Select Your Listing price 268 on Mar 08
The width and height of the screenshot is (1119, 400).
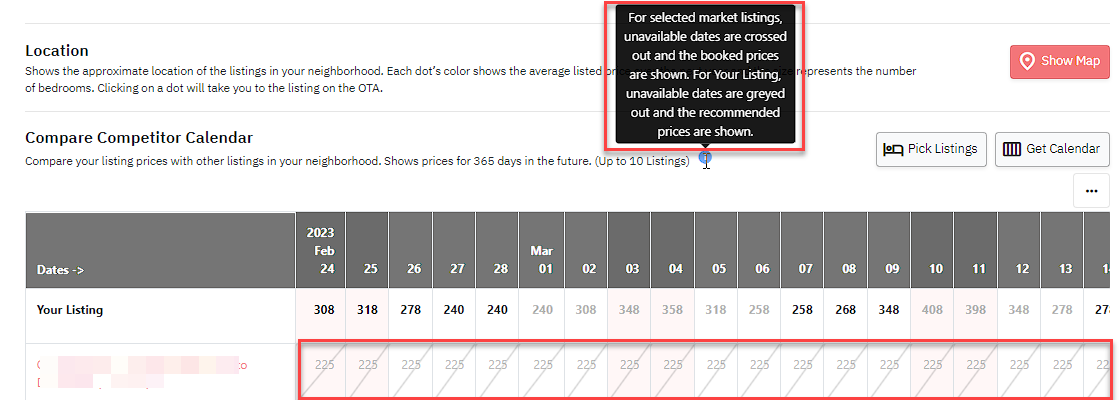click(849, 310)
